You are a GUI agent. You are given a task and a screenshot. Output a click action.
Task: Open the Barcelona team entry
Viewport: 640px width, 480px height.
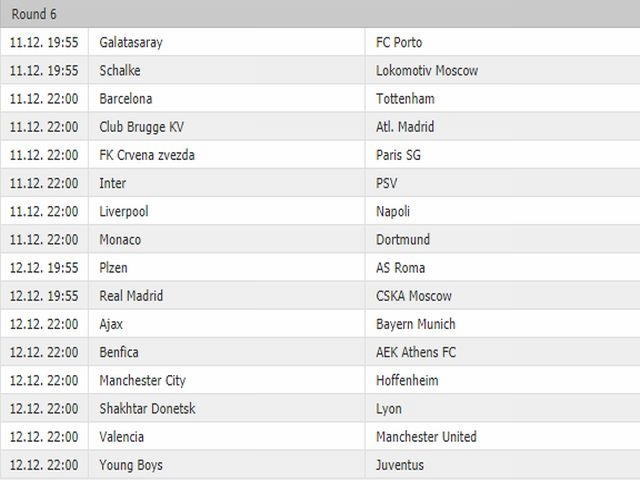(126, 98)
